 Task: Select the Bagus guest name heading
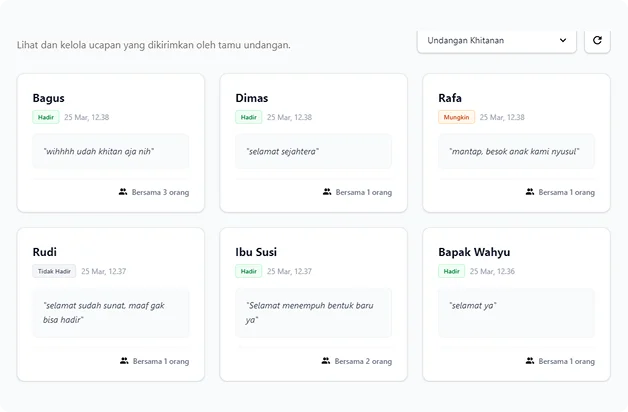(48, 98)
